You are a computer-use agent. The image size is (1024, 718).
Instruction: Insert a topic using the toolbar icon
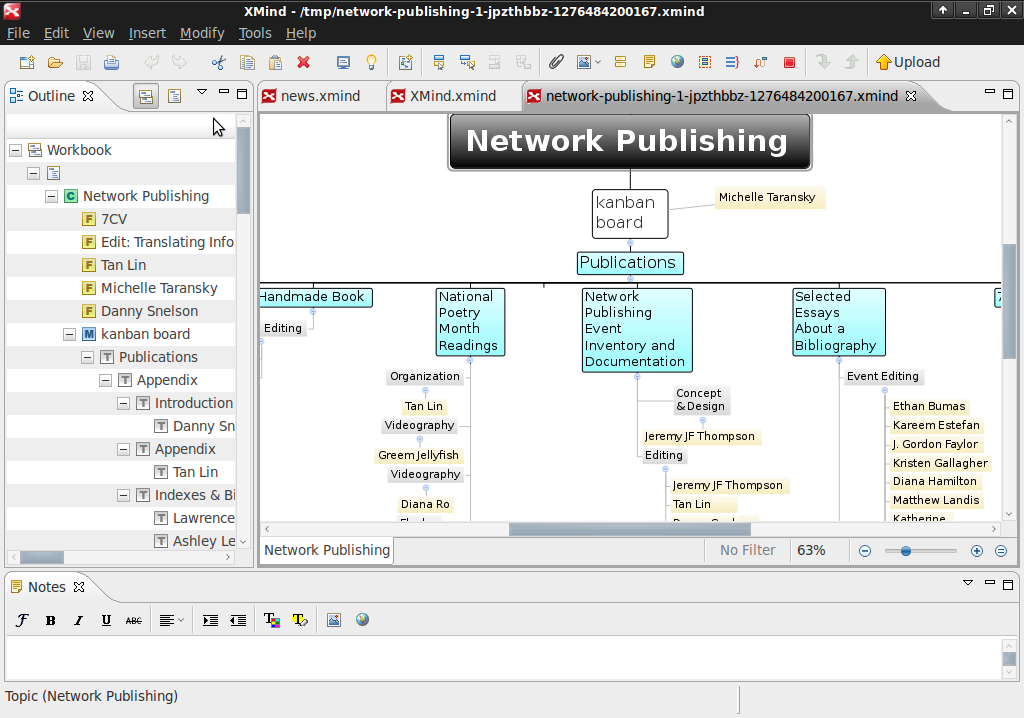pyautogui.click(x=439, y=62)
